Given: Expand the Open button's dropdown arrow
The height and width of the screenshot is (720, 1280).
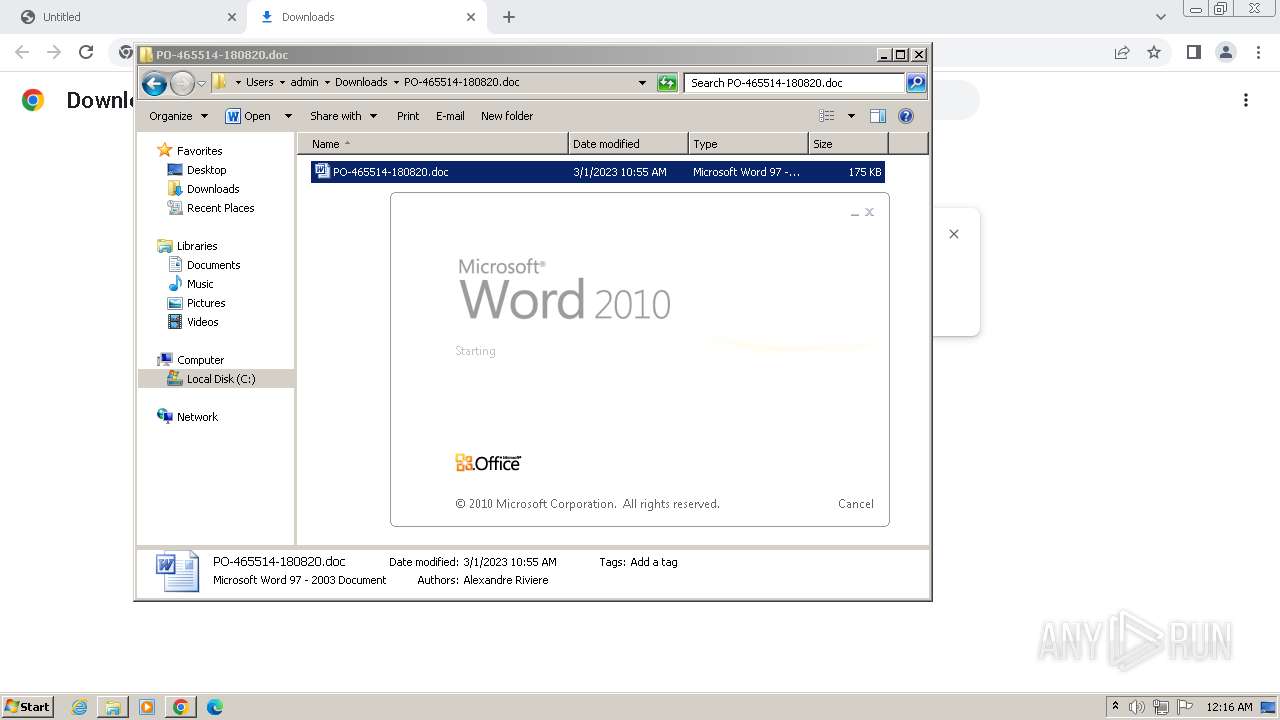Looking at the screenshot, I should coord(288,116).
